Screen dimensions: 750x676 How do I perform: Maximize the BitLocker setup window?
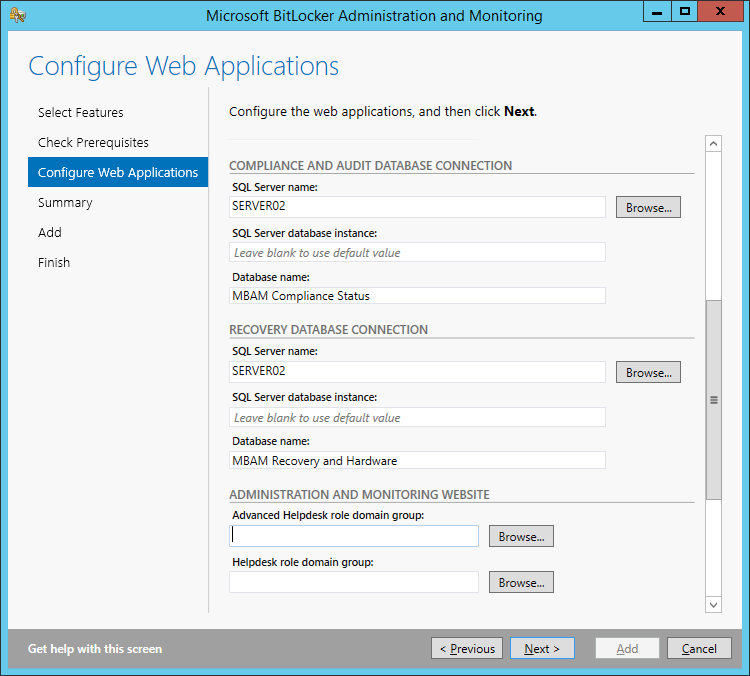(684, 11)
